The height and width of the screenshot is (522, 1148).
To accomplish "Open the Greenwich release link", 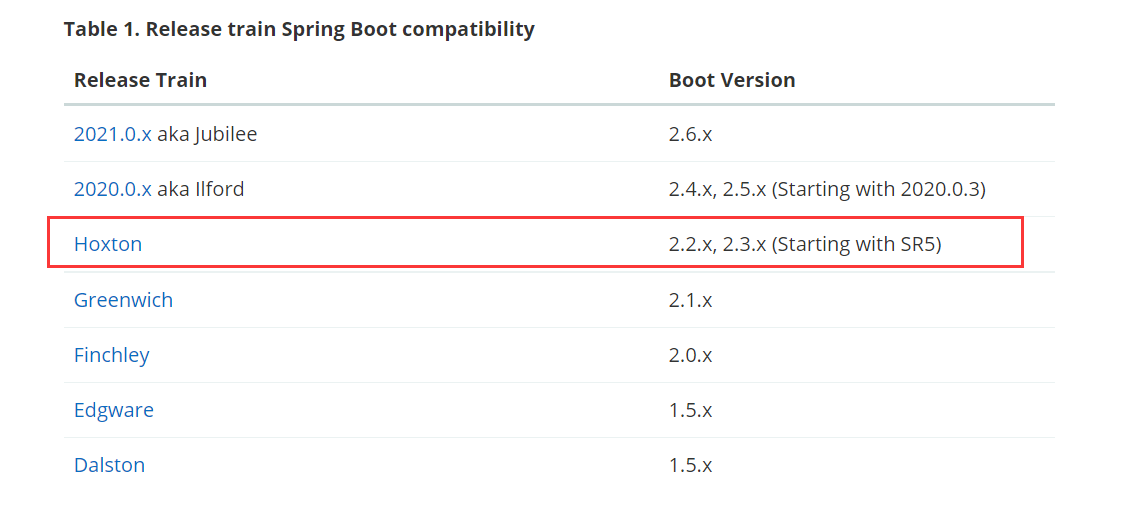I will (123, 300).
